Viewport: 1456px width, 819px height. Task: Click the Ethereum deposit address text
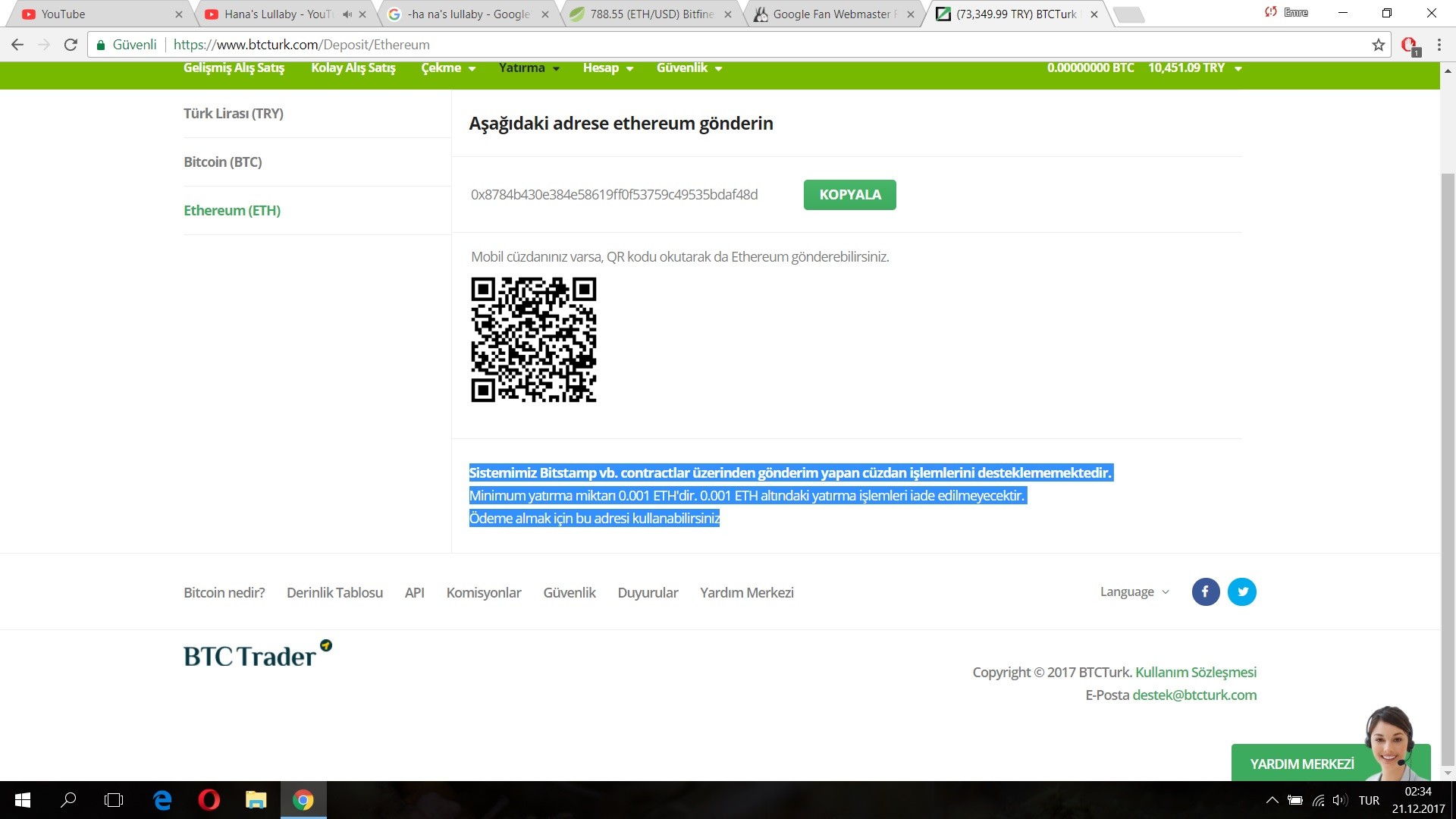tap(614, 195)
